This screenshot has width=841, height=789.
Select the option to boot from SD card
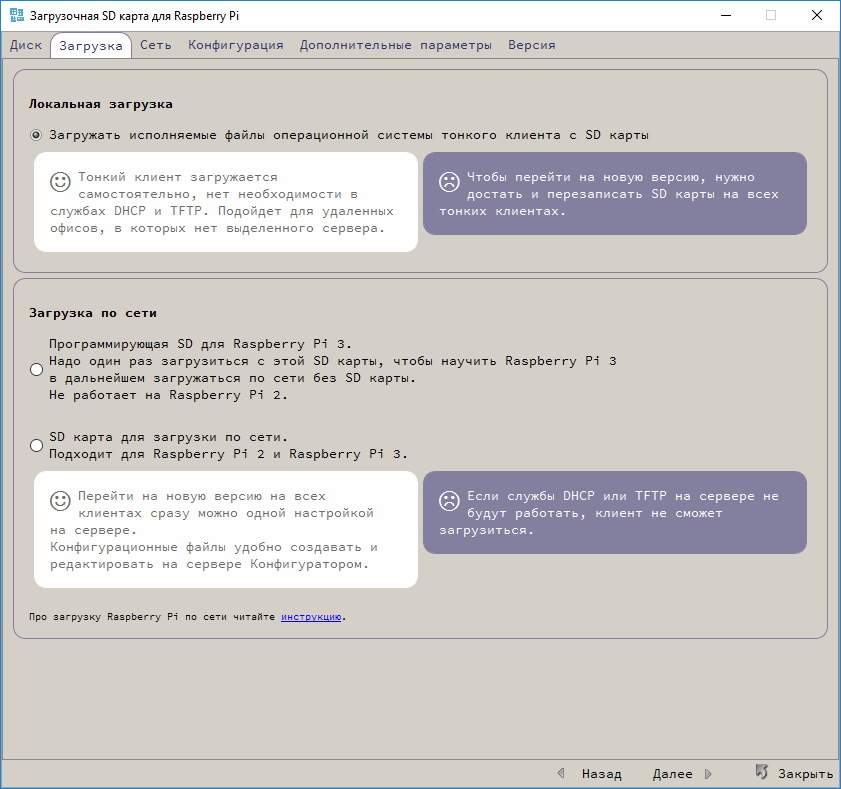(x=37, y=135)
